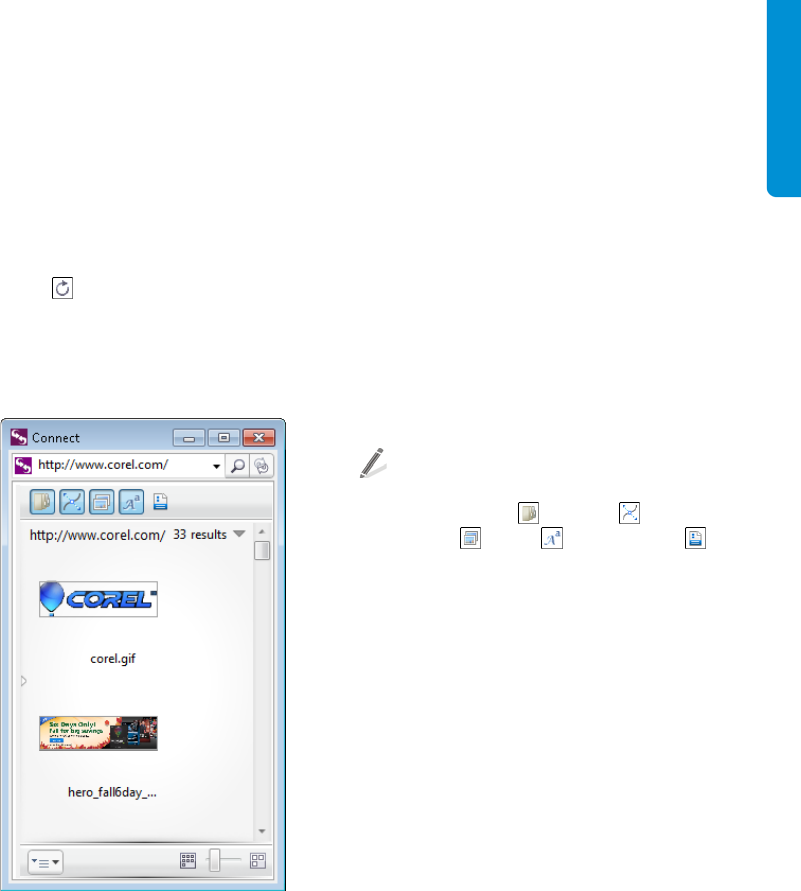The image size is (801, 891).
Task: Click the Fonts icon in the note text
Action: 552,538
